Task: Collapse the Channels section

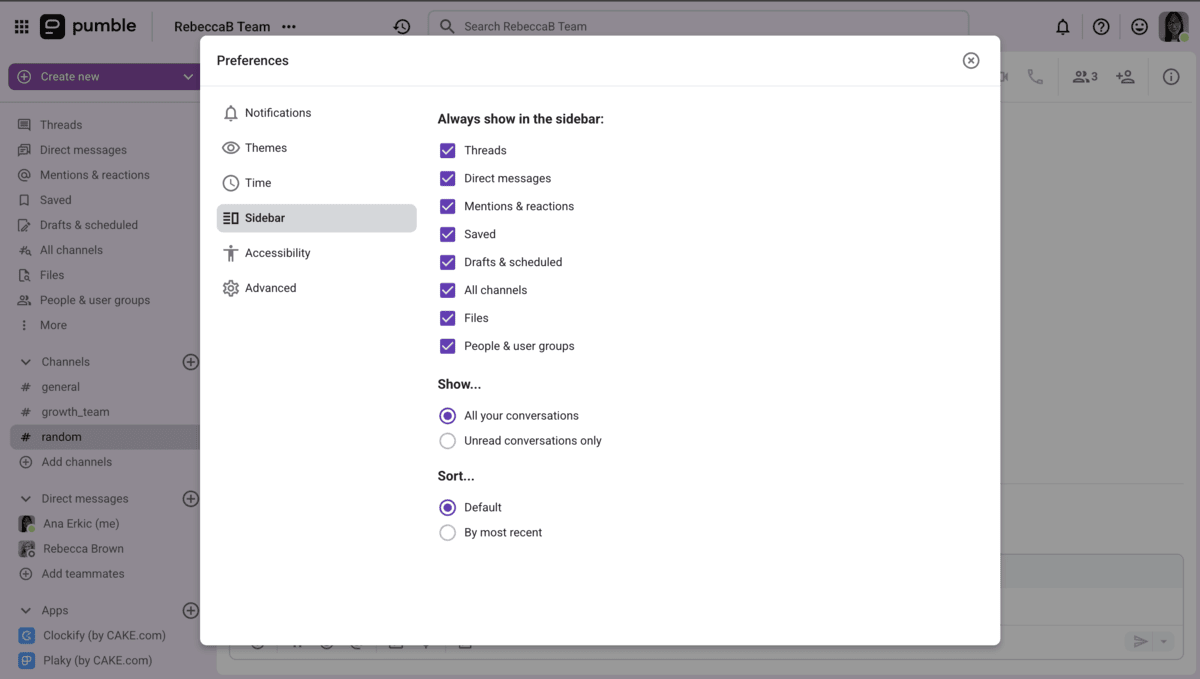Action: 24,361
